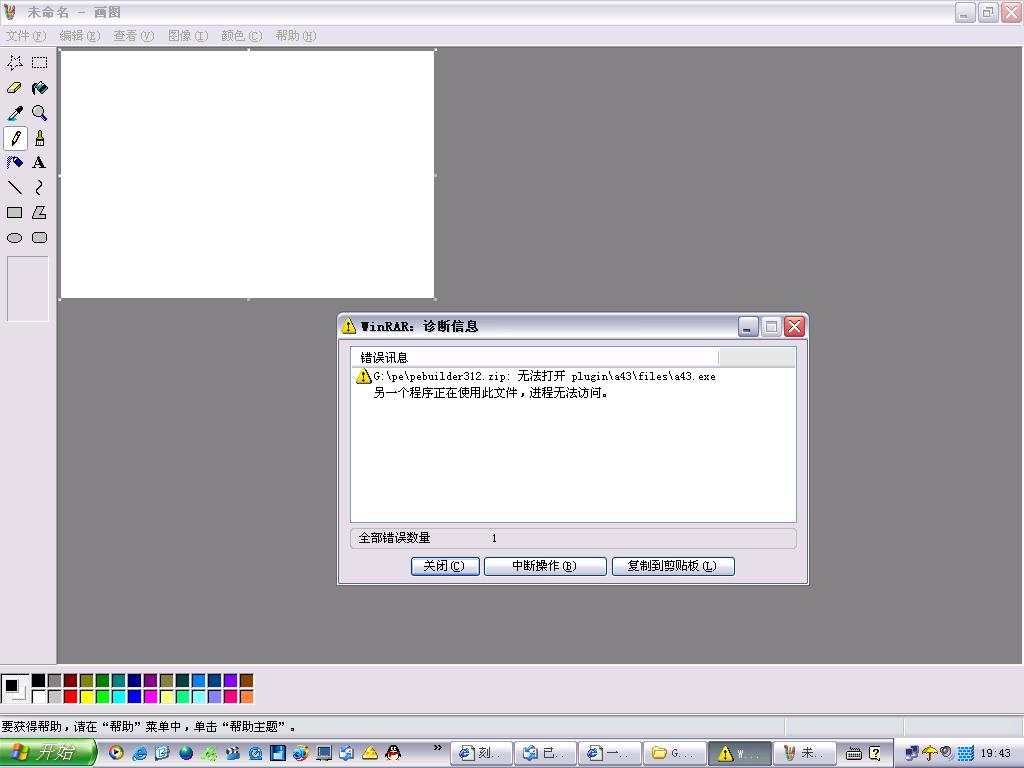Click the film clapperboard quick launch icon
This screenshot has height=768, width=1024.
pos(232,753)
